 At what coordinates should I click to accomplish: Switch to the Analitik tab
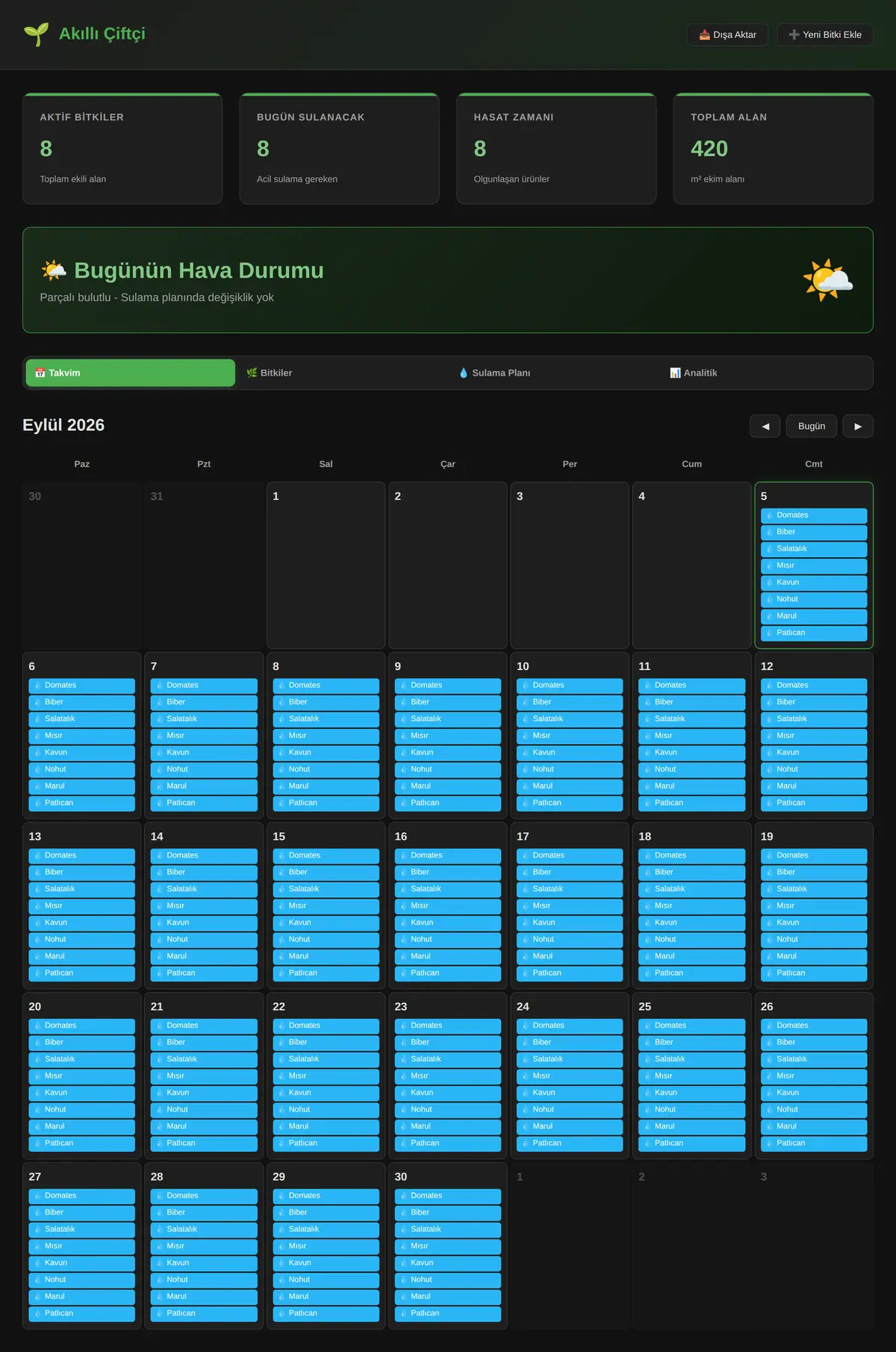point(765,373)
